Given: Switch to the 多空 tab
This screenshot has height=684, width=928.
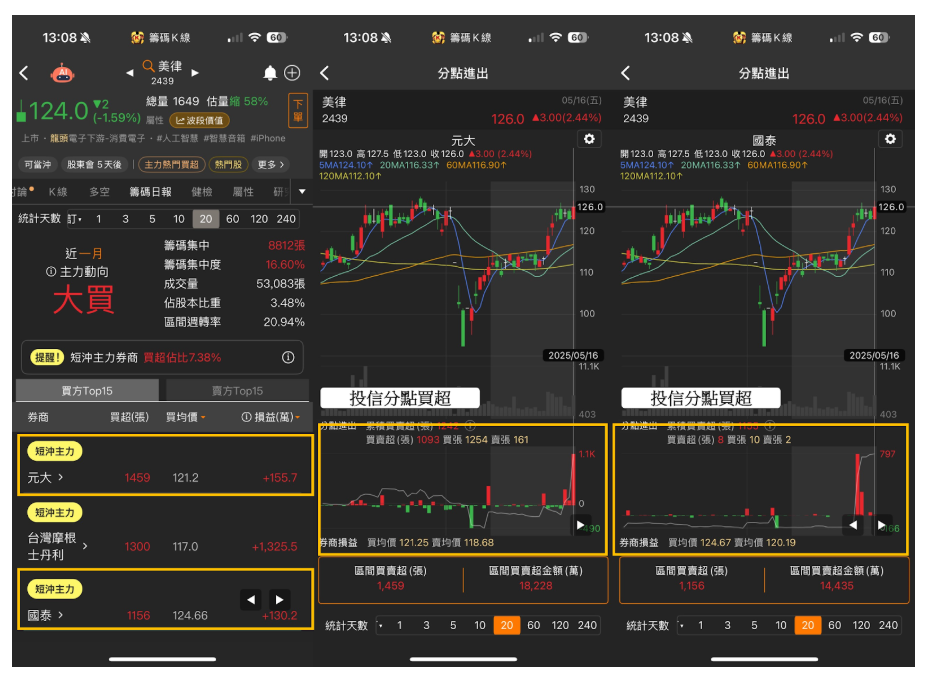Looking at the screenshot, I should 99,192.
